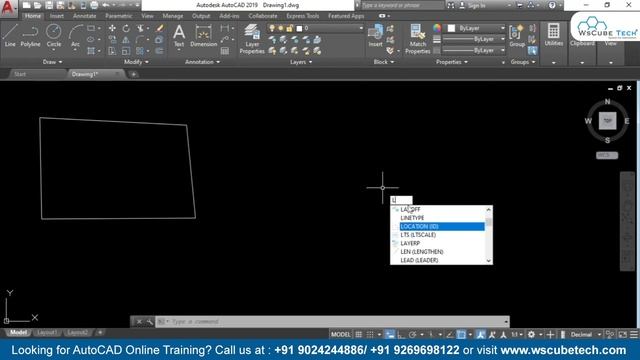
Task: Click the Mirror tool icon
Action: coord(126,40)
